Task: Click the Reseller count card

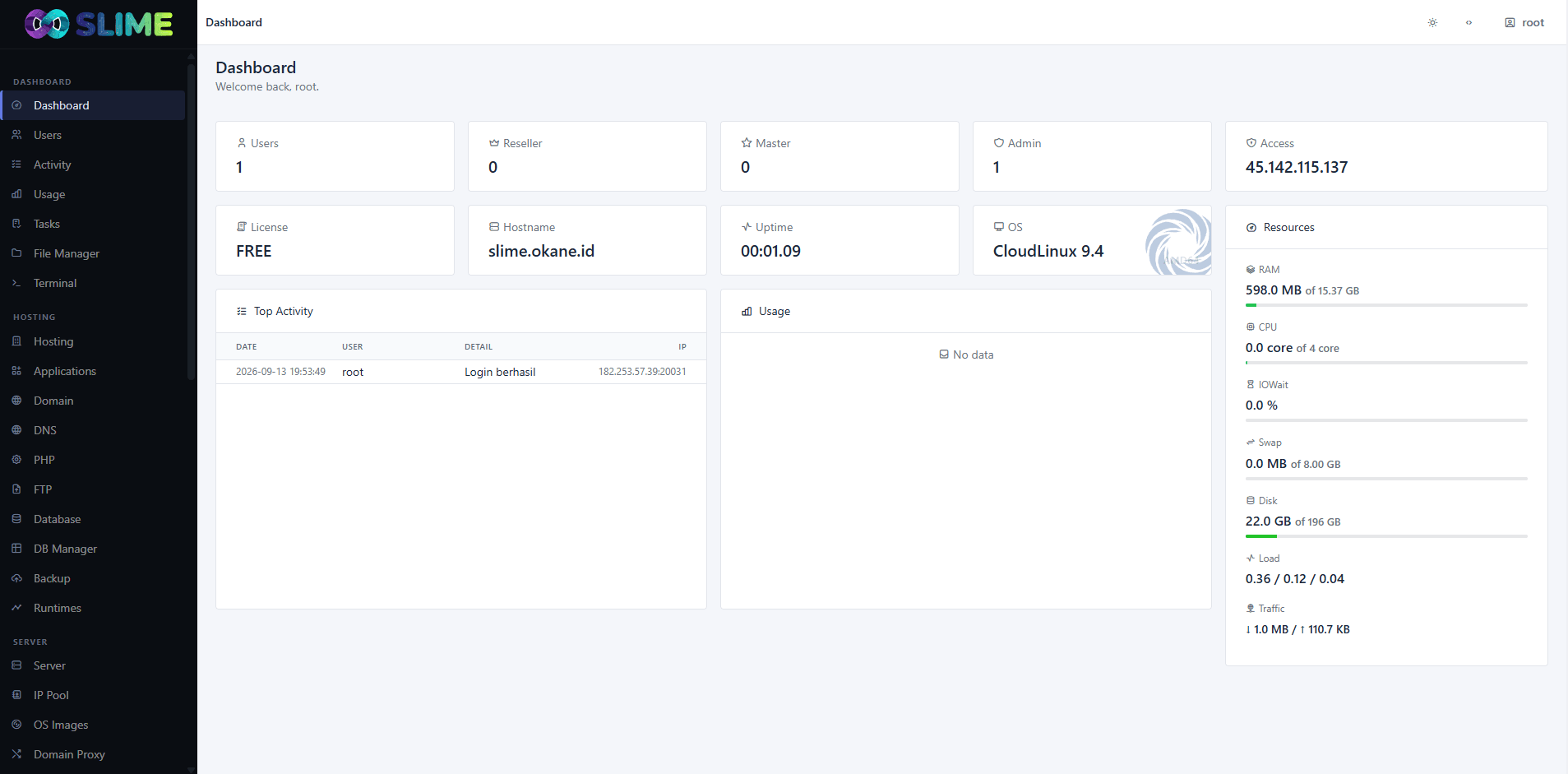Action: pyautogui.click(x=587, y=156)
